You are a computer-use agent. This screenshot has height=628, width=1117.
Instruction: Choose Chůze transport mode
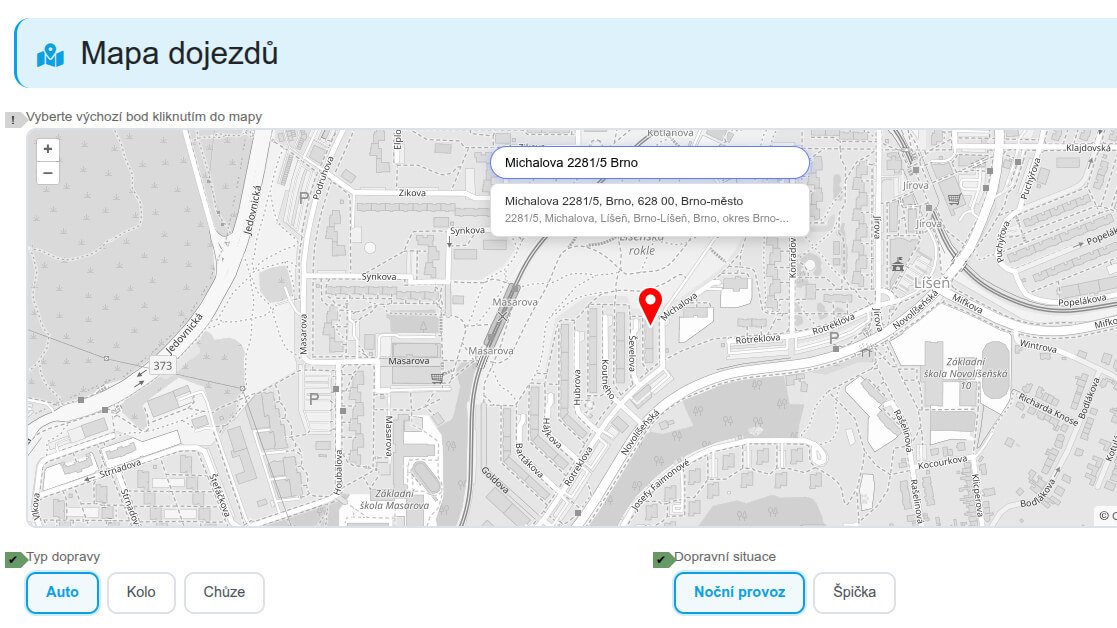coord(224,592)
